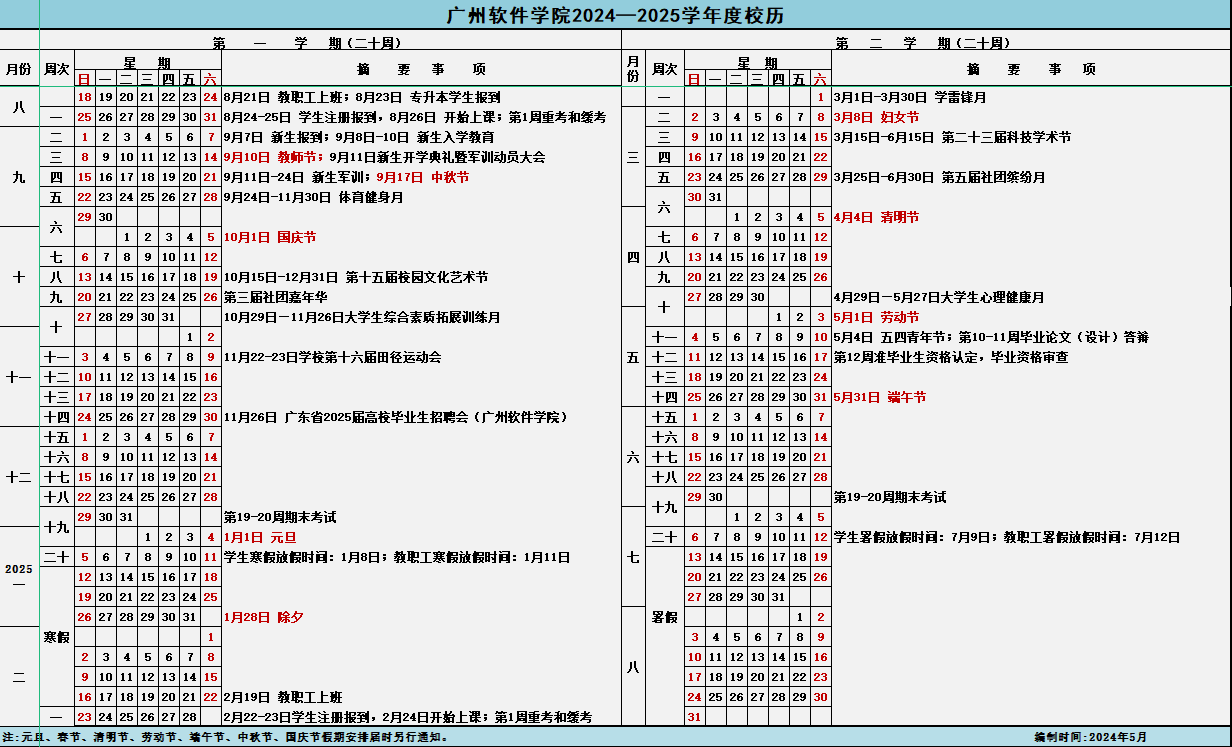The image size is (1232, 747).
Task: Select the 大学生心理健康月 event cell
Action: tap(938, 297)
